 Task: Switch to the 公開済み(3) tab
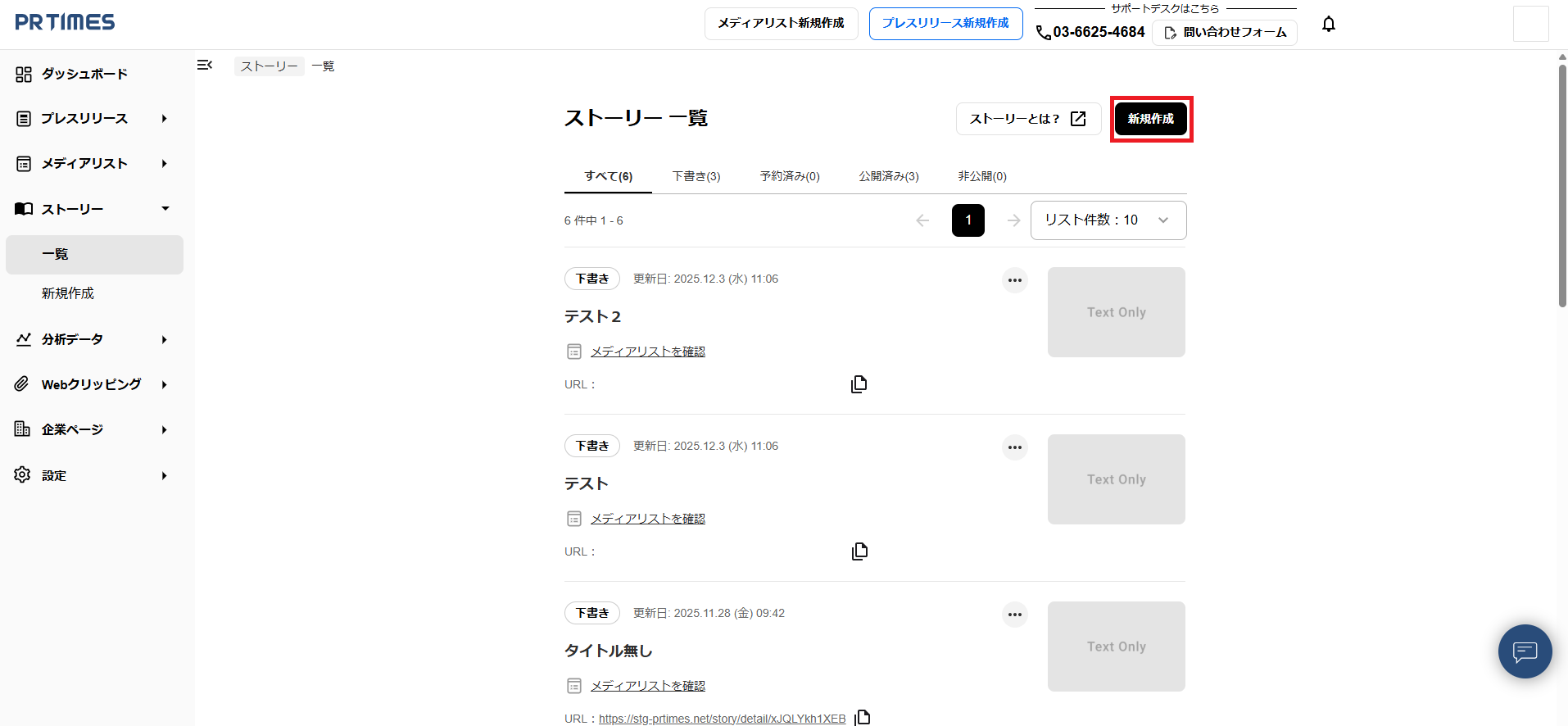pos(888,176)
